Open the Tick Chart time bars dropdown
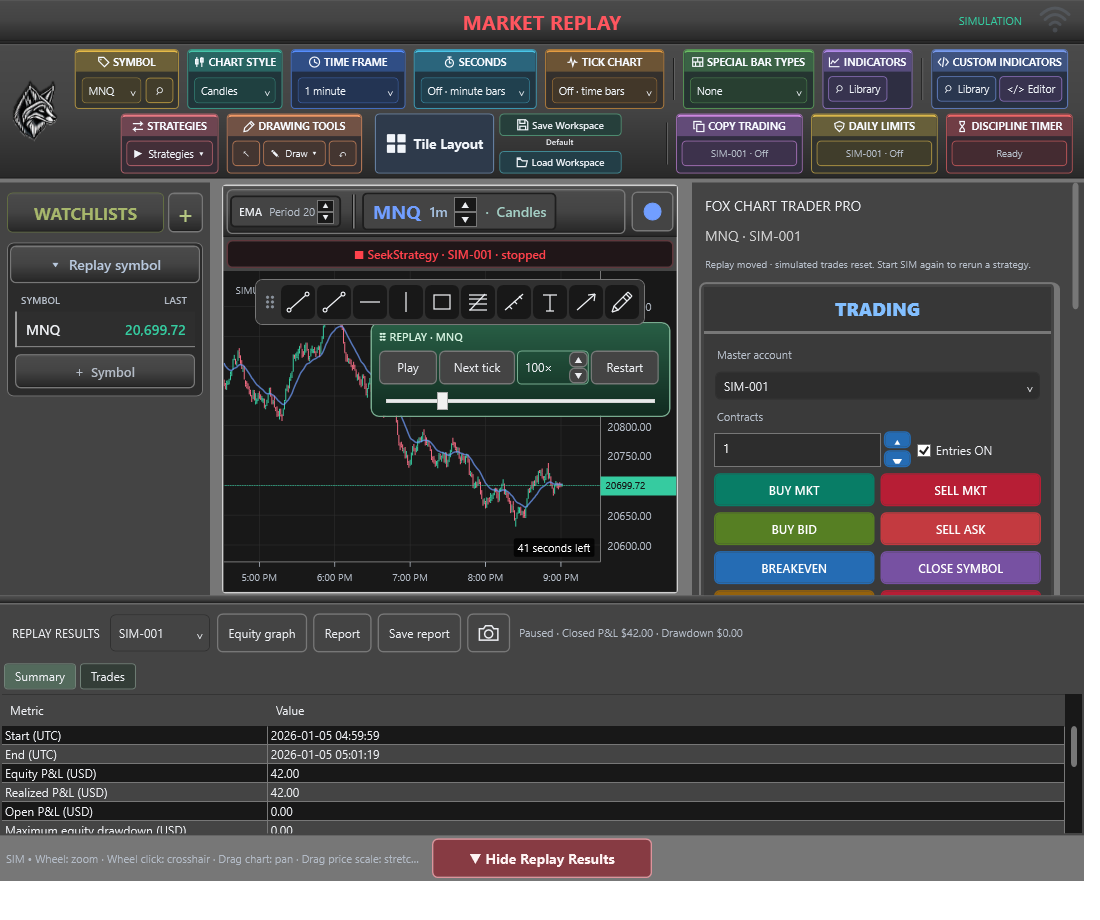The image size is (1100, 920). [x=604, y=91]
